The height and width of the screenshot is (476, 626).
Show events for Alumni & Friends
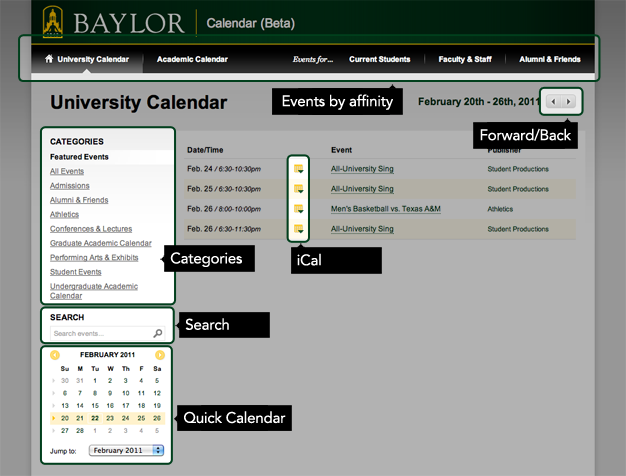550,59
